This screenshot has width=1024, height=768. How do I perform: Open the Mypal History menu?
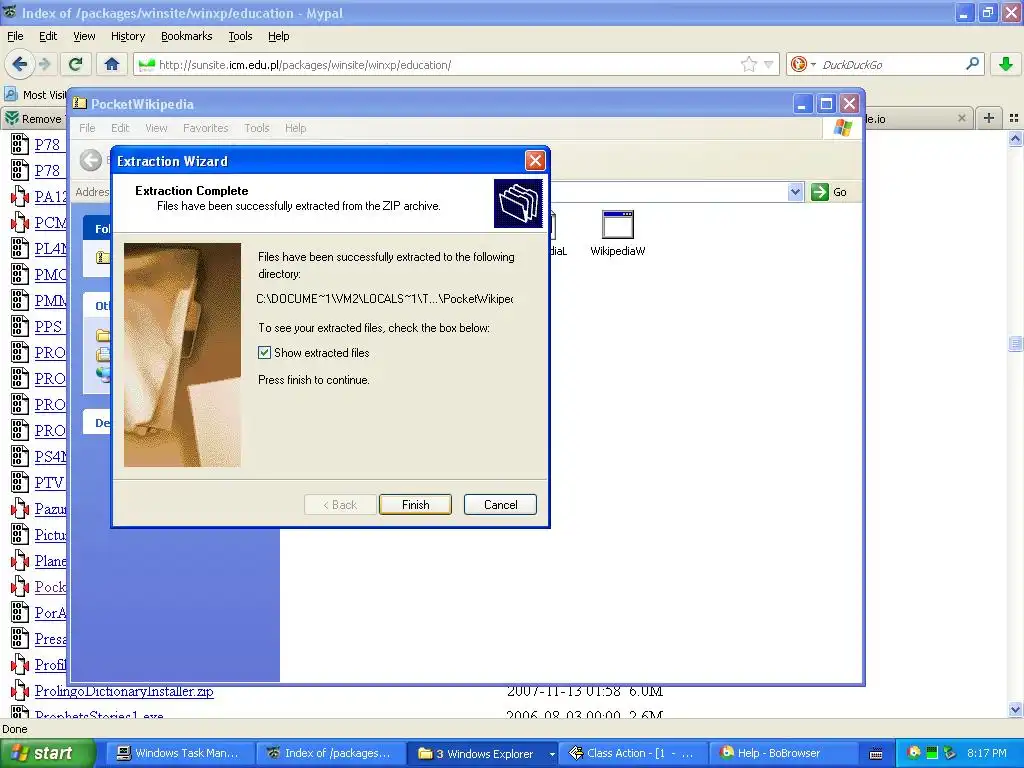[127, 36]
